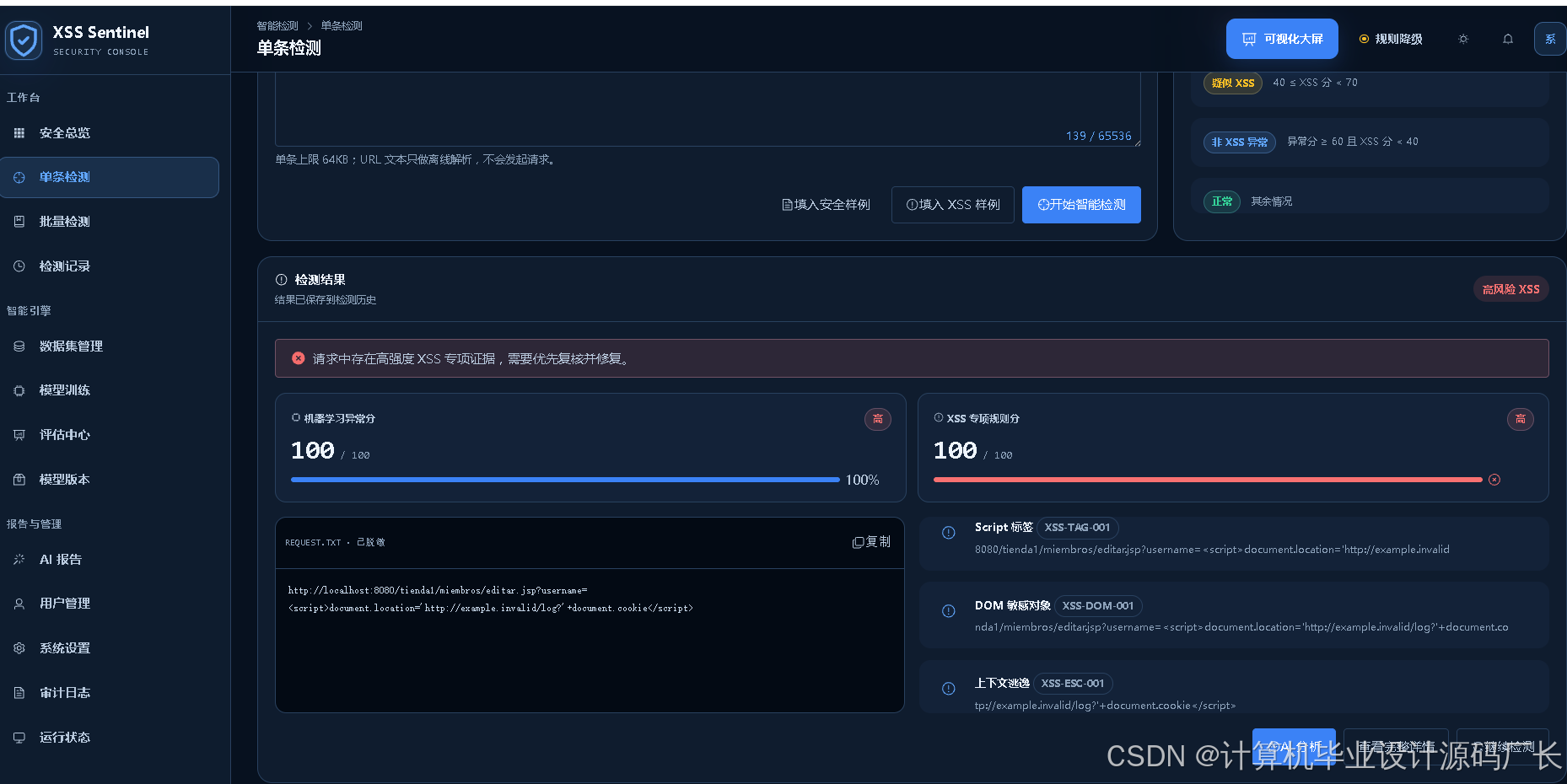Click the 安全总览 grid icon

(19, 133)
